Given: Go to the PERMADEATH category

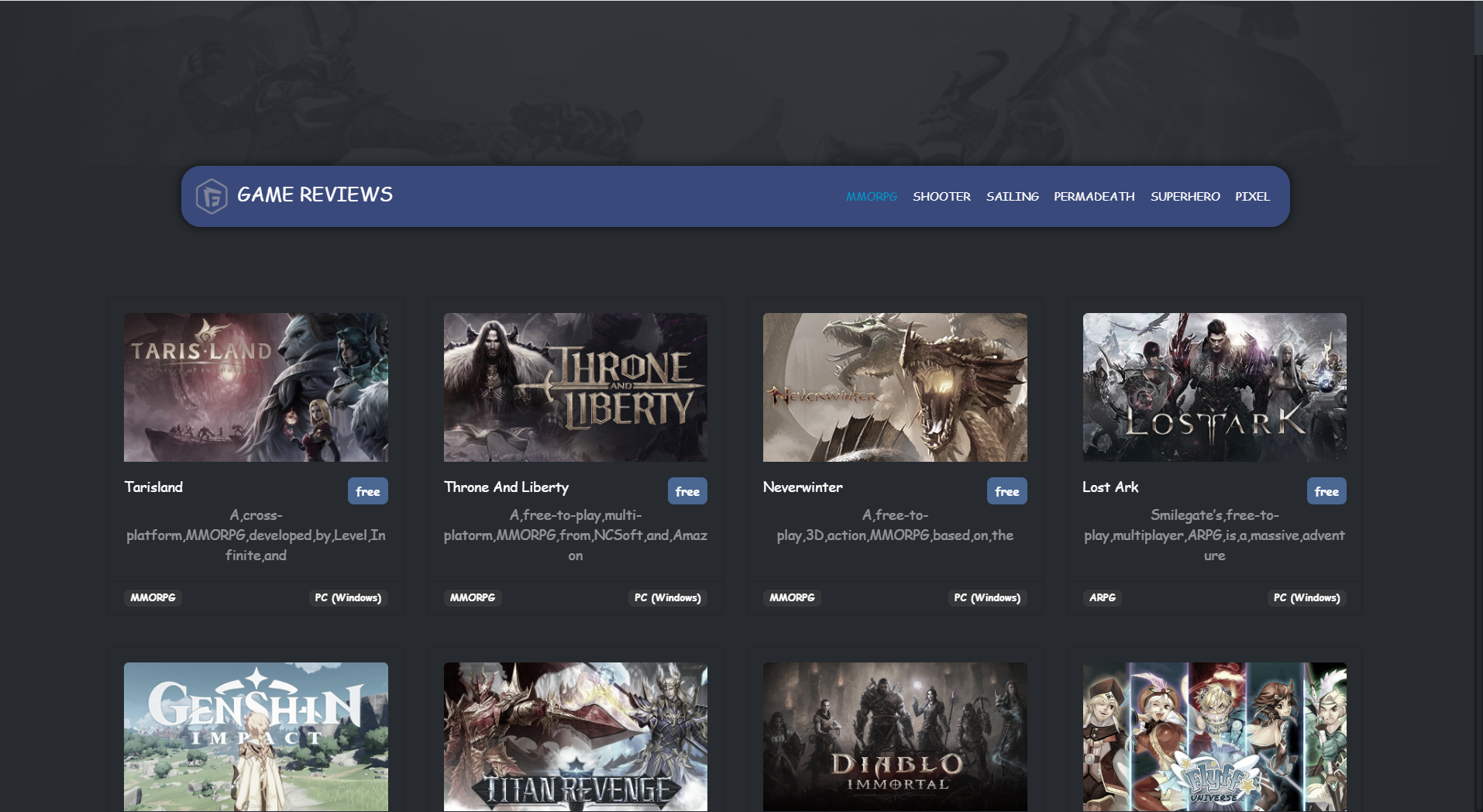Looking at the screenshot, I should (x=1094, y=197).
